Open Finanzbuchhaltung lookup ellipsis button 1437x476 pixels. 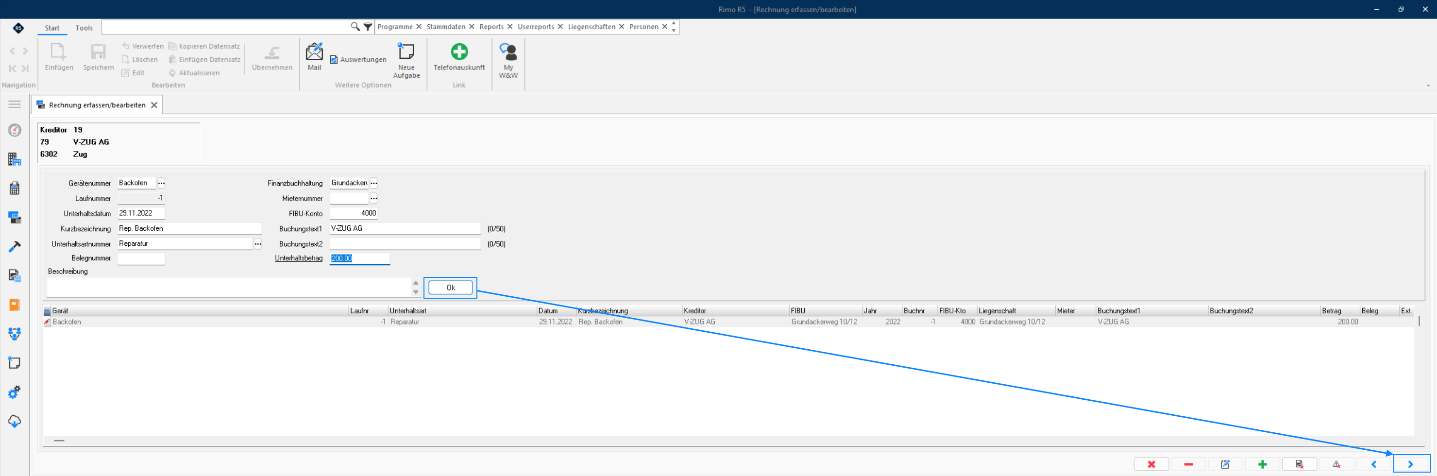click(x=374, y=183)
